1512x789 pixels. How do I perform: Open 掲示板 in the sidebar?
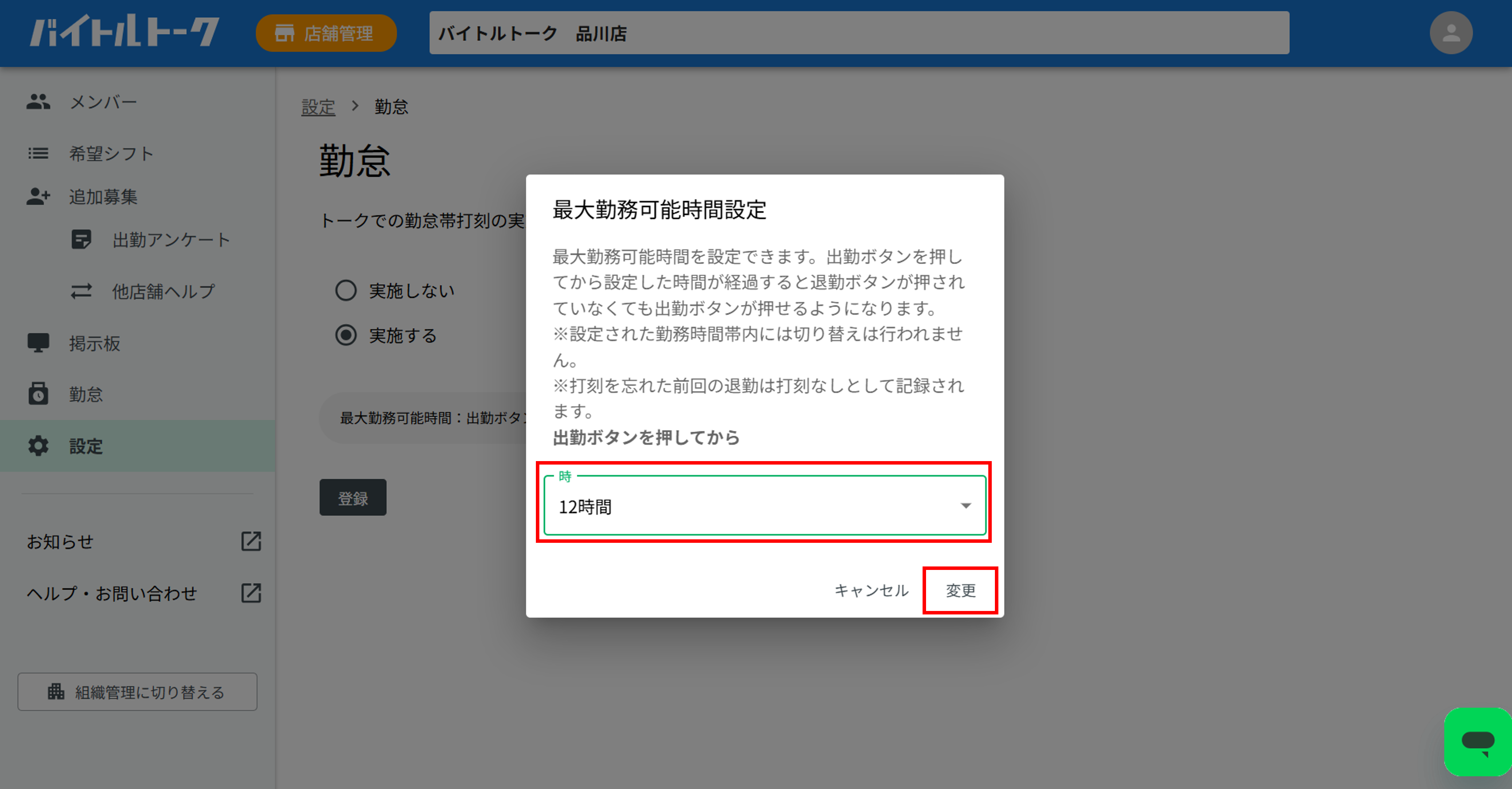click(137, 343)
